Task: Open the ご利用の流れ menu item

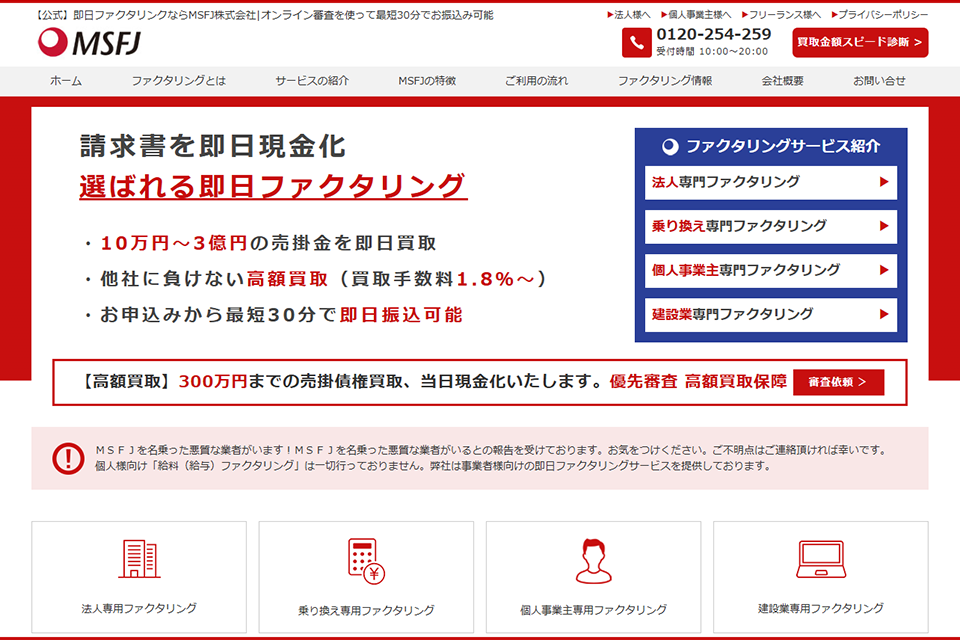Action: [536, 81]
